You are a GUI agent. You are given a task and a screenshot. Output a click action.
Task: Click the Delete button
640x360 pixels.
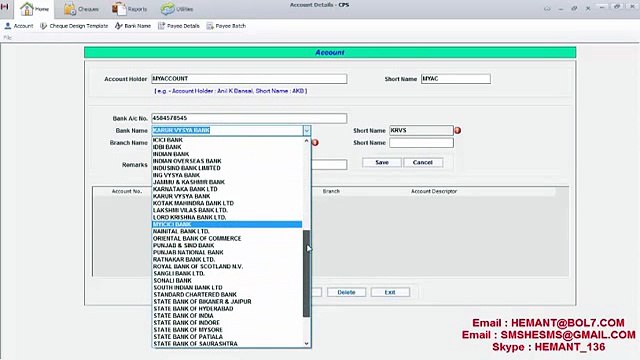[x=346, y=292]
